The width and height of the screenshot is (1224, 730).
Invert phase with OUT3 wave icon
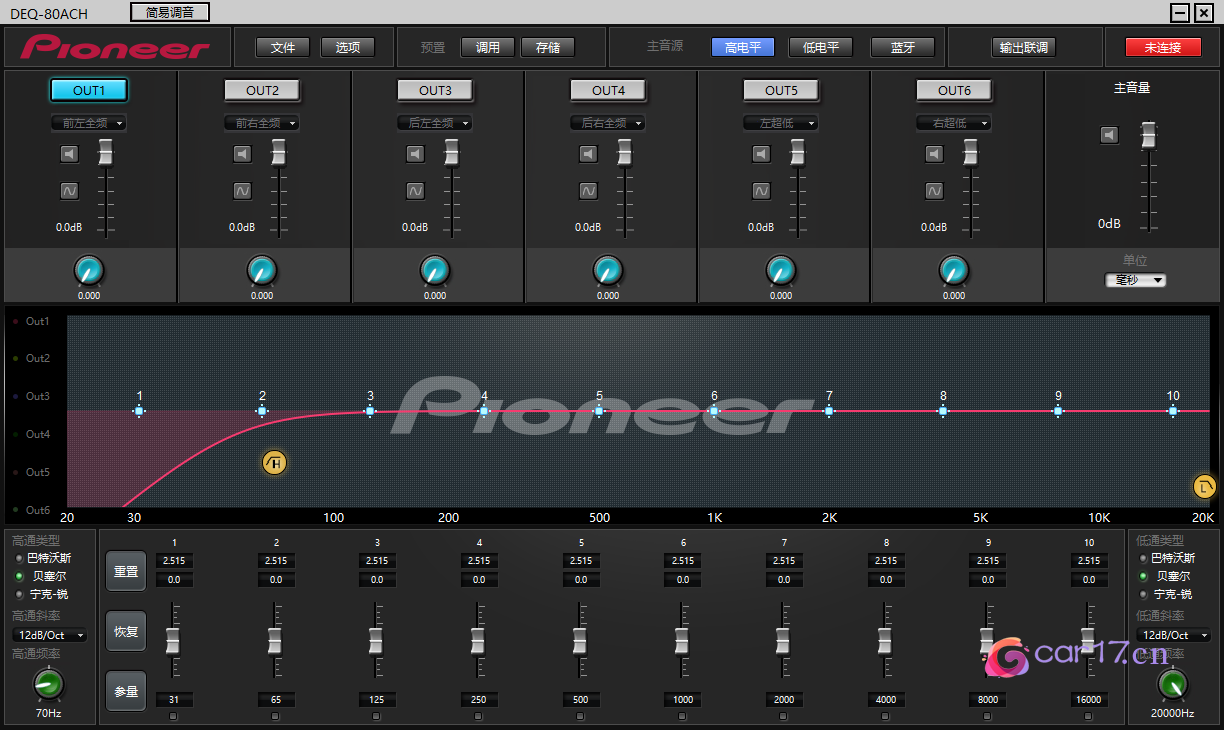click(415, 190)
